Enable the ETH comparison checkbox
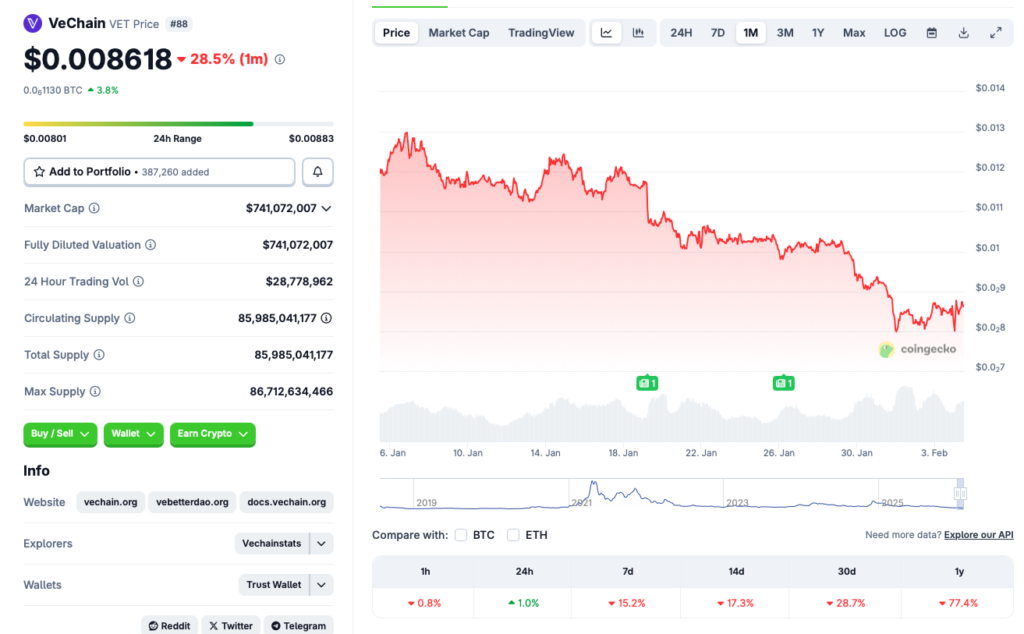Screen dimensions: 1024x634 click(513, 534)
